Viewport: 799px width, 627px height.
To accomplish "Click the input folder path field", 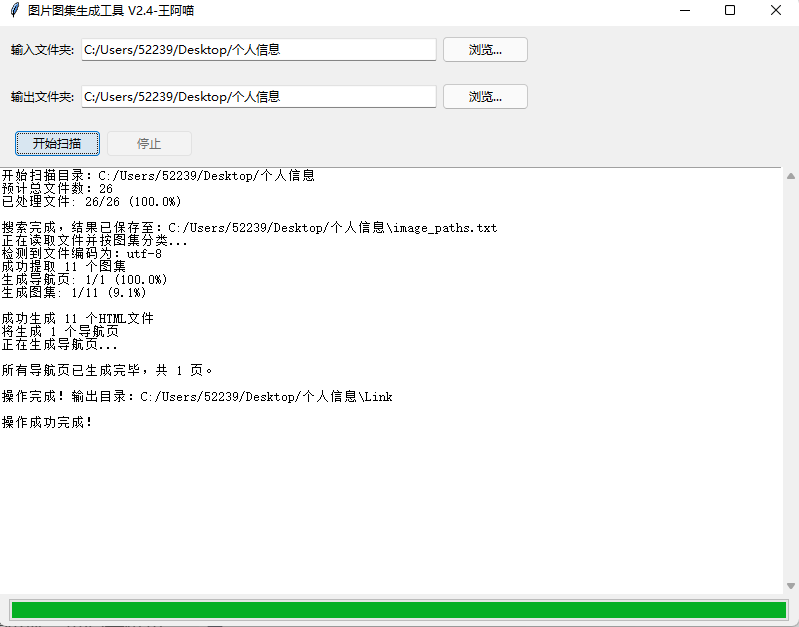I will pos(259,49).
